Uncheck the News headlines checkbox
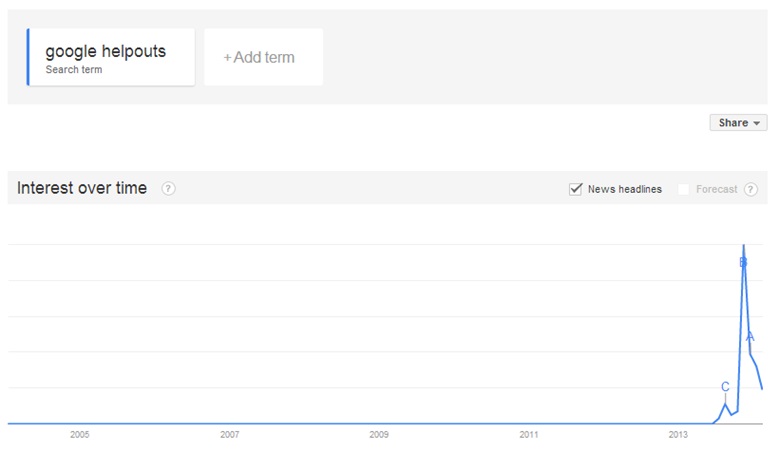 pyautogui.click(x=575, y=189)
